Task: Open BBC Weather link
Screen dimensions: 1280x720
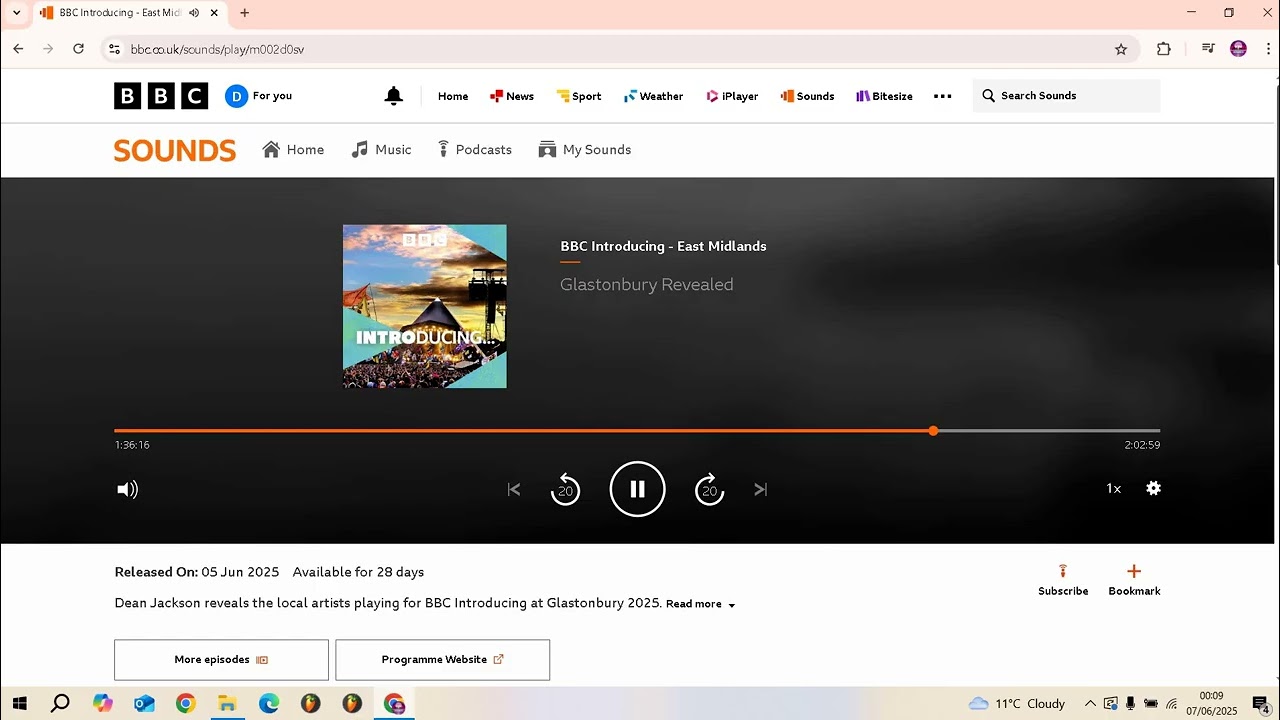Action: point(653,96)
